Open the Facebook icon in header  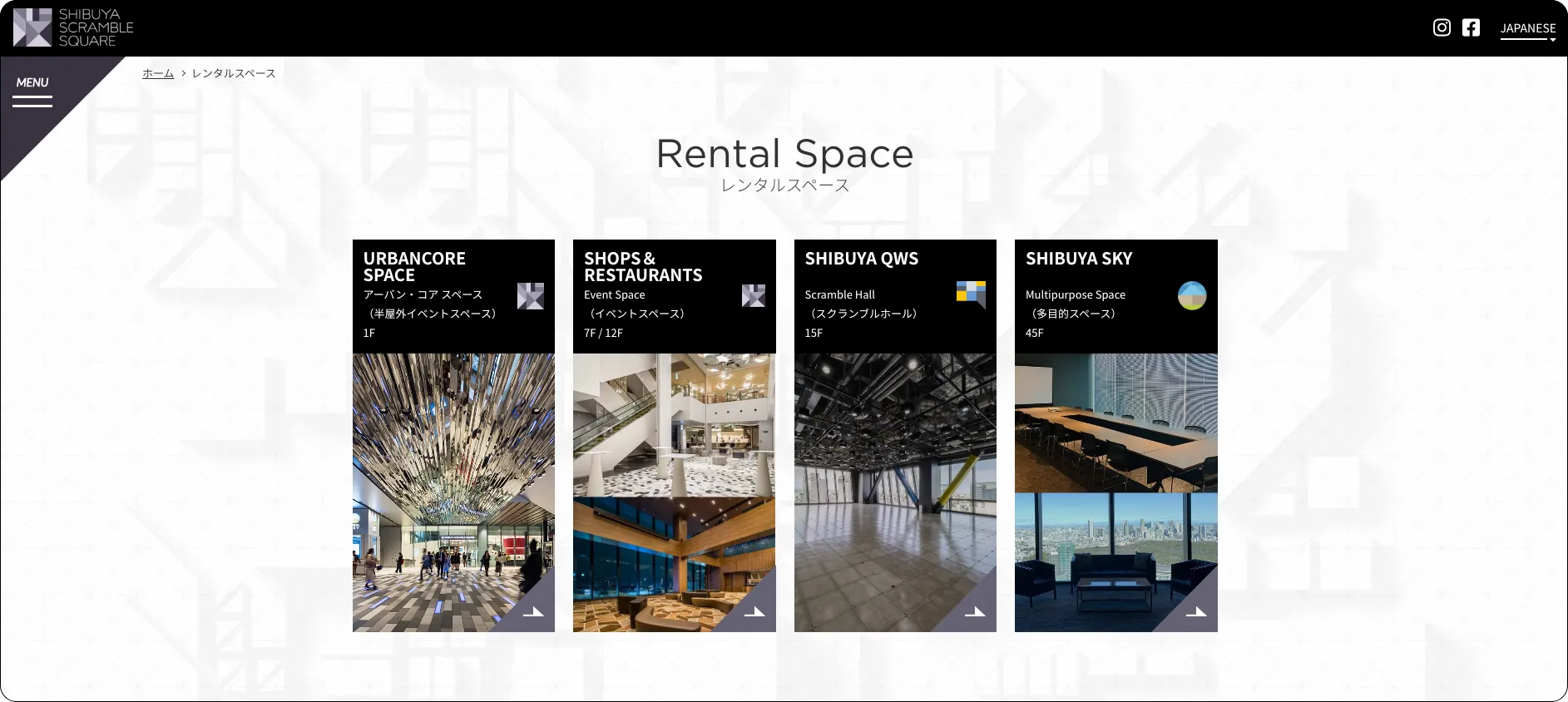1471,27
